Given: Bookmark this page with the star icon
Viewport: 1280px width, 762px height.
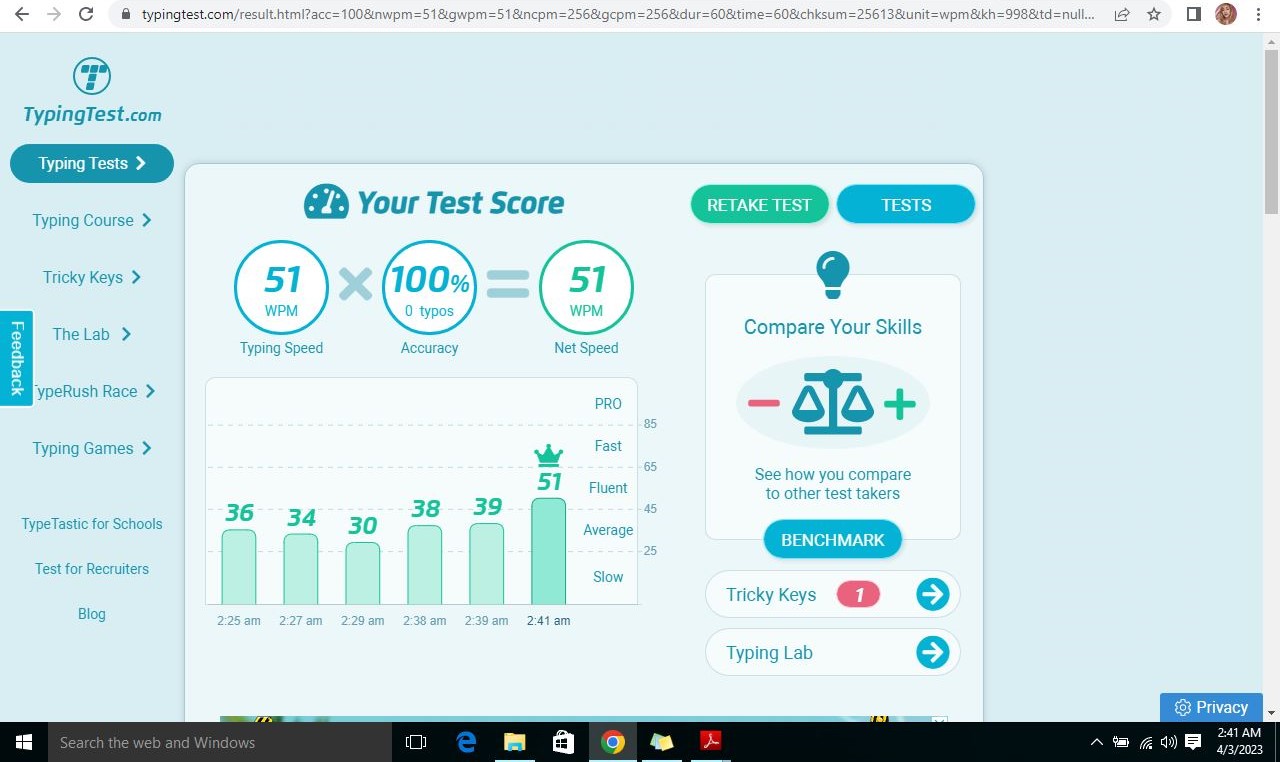Looking at the screenshot, I should click(1154, 15).
